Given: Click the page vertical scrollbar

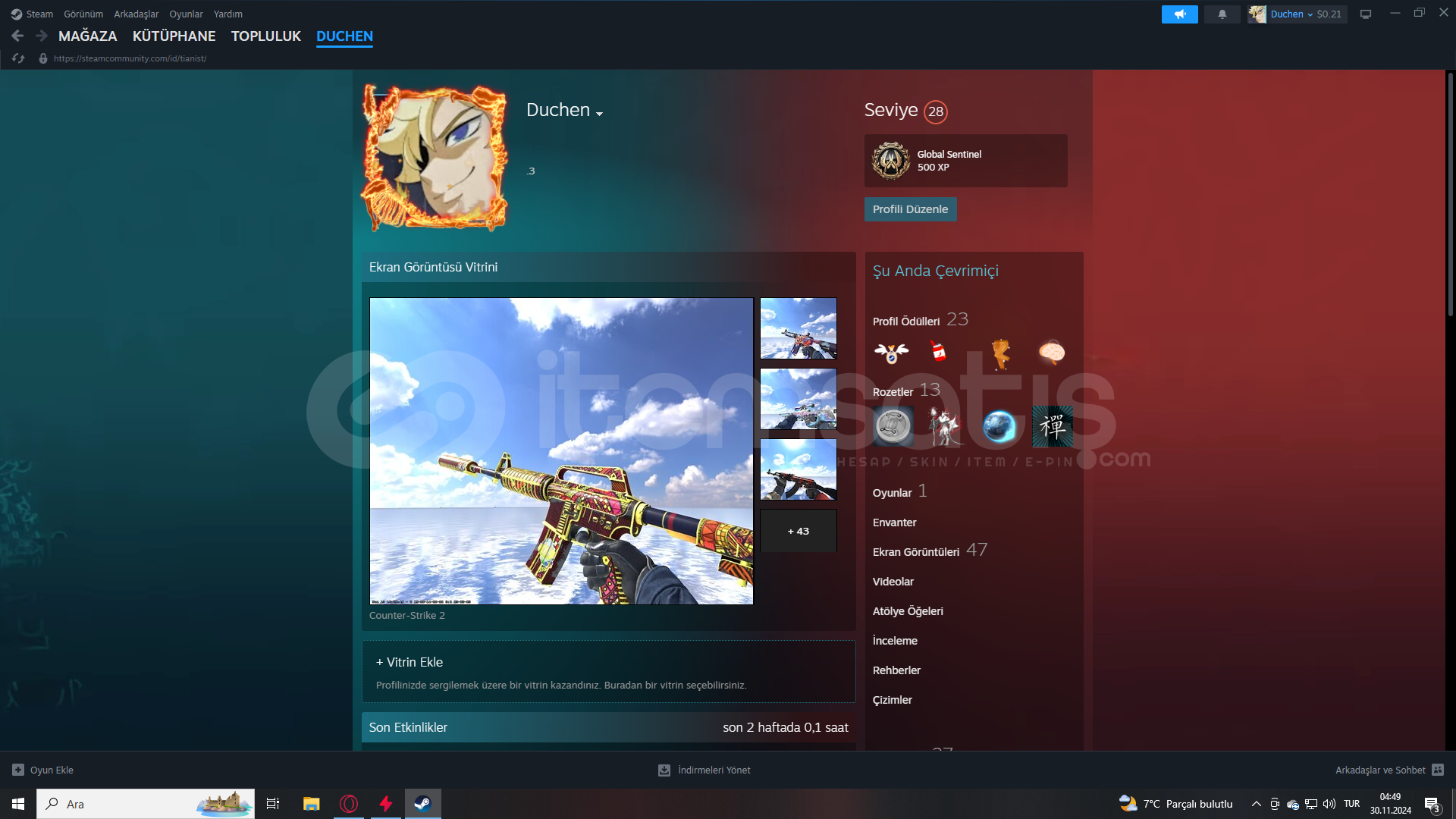Looking at the screenshot, I should pos(1450,195).
